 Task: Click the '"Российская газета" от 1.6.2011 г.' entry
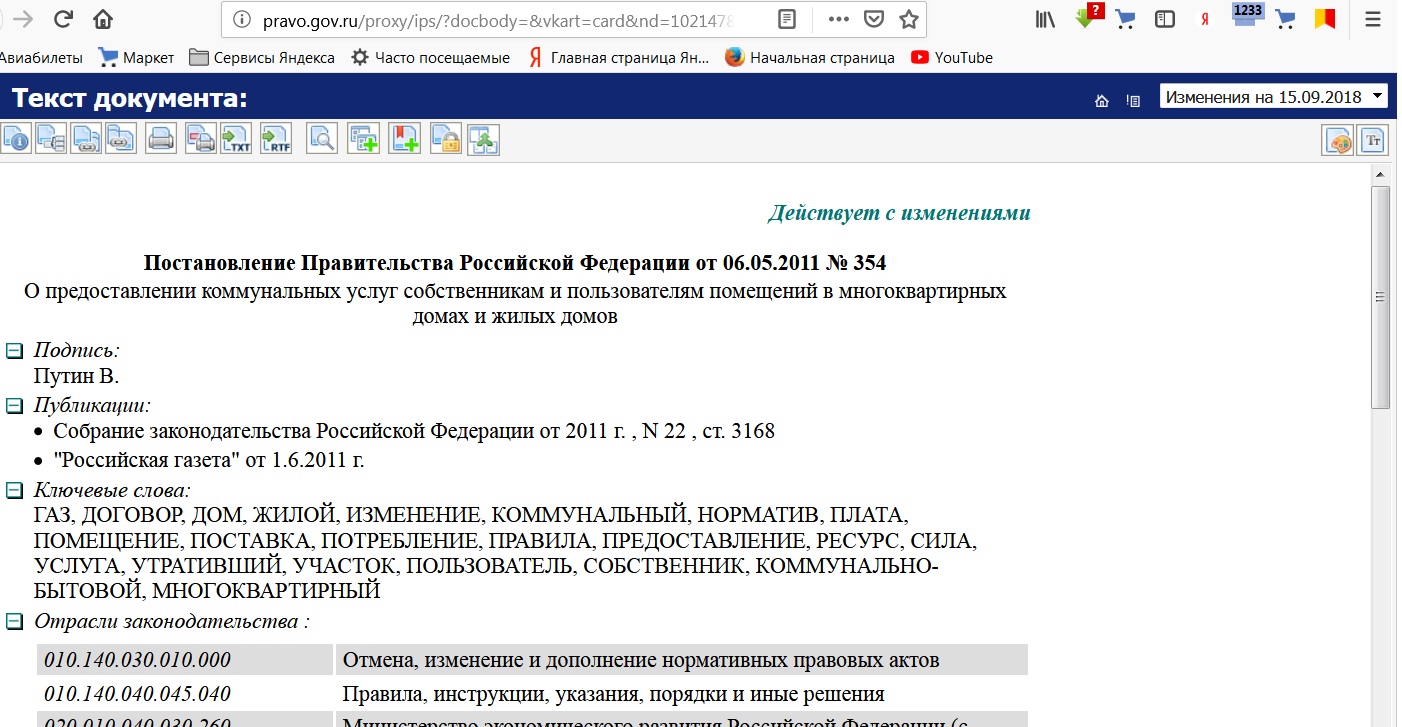(x=209, y=461)
